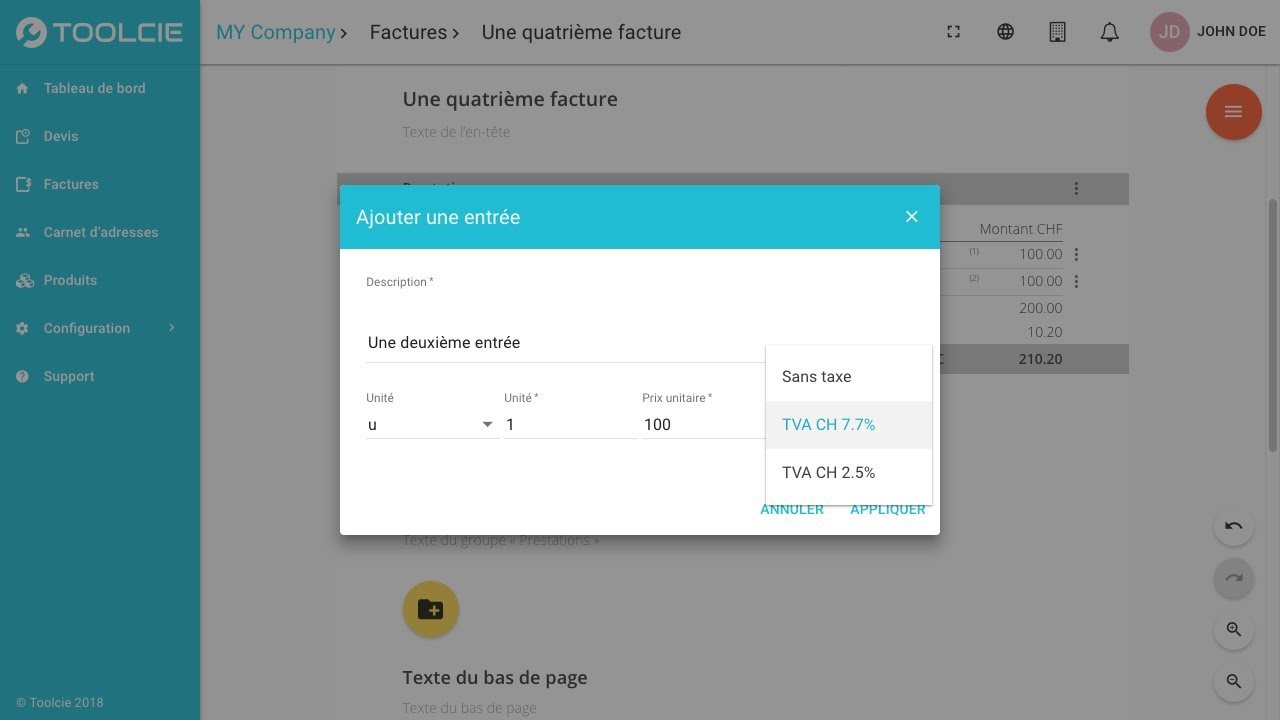Open the notifications bell
The image size is (1280, 720).
point(1109,32)
